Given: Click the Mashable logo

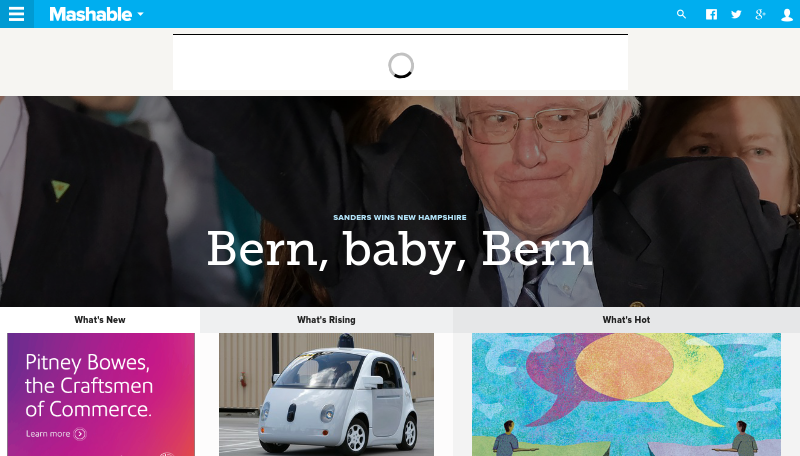Looking at the screenshot, I should click(x=90, y=14).
